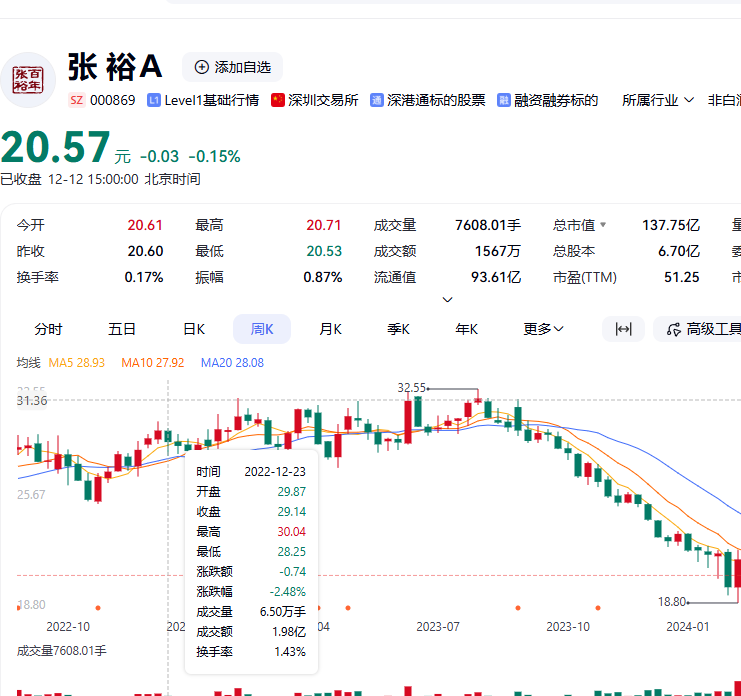The image size is (741, 696).
Task: Click the 融资融券标的 tag
Action: click(x=556, y=100)
